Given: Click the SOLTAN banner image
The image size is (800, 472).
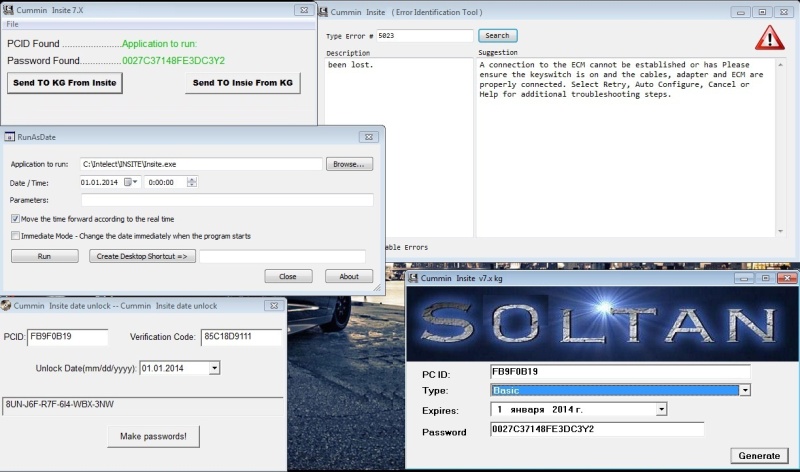Looking at the screenshot, I should [602, 324].
